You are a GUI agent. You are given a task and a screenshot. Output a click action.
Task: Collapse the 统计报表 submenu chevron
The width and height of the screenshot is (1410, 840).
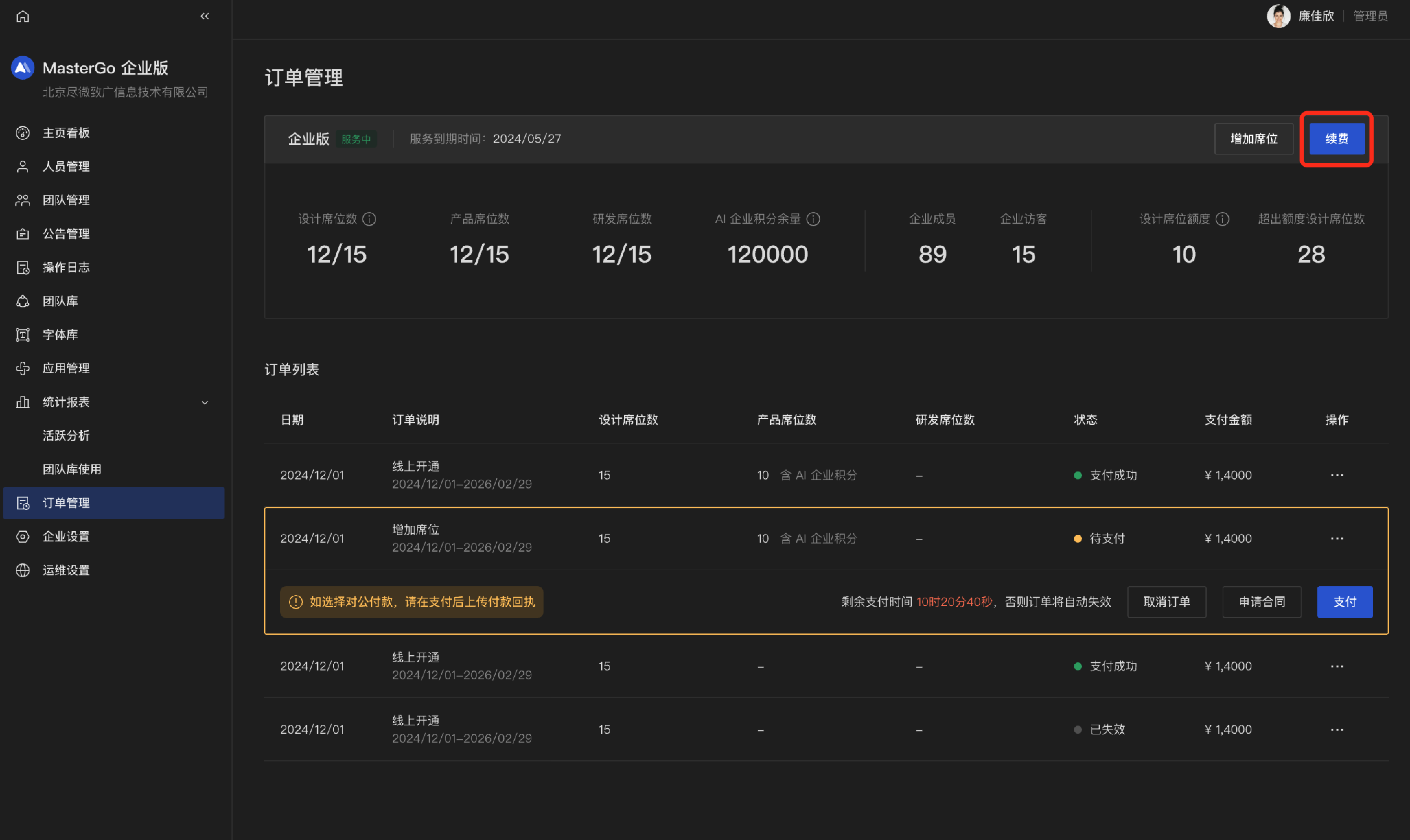pyautogui.click(x=205, y=402)
